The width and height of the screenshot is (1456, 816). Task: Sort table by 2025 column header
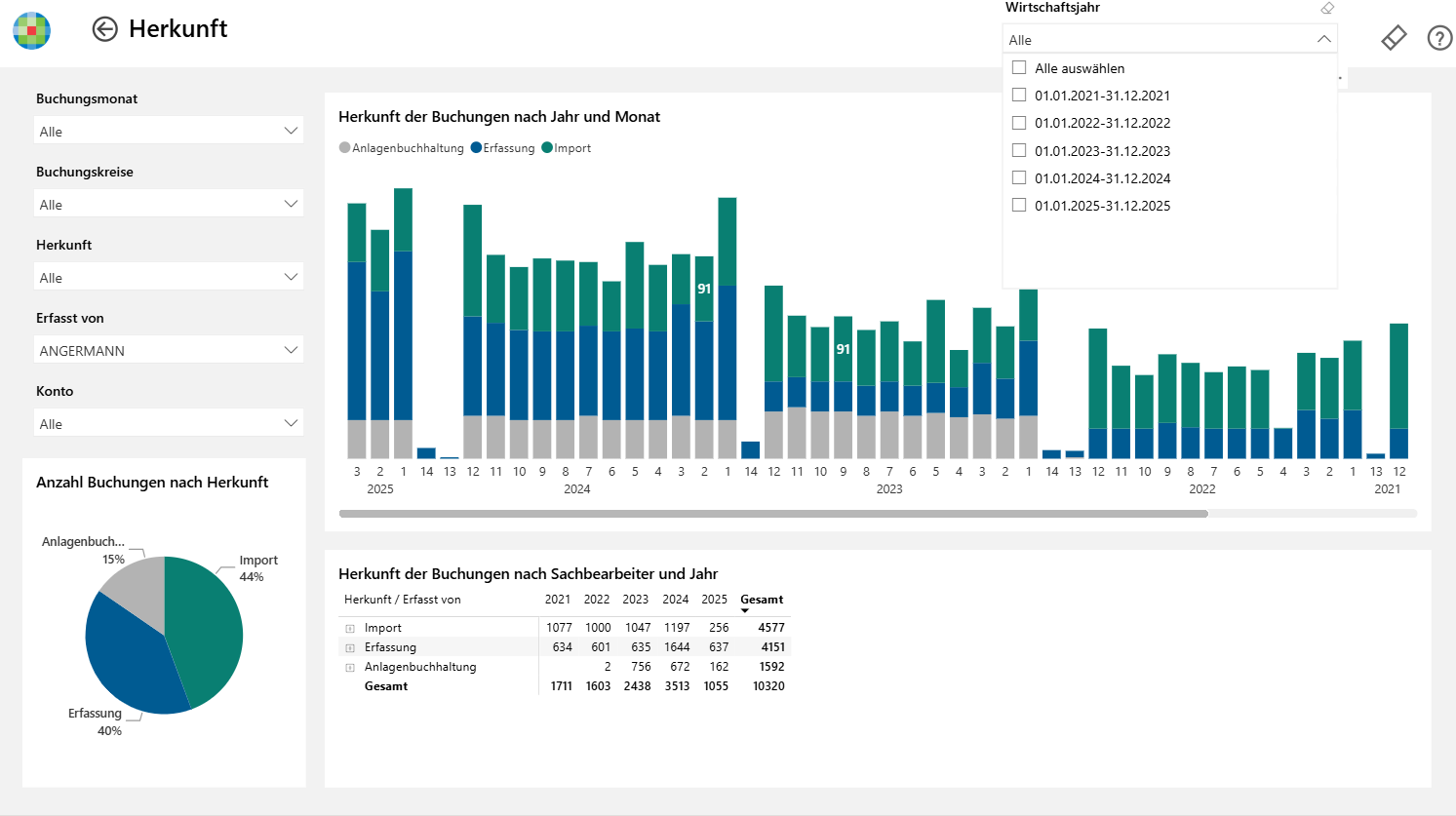pos(714,600)
